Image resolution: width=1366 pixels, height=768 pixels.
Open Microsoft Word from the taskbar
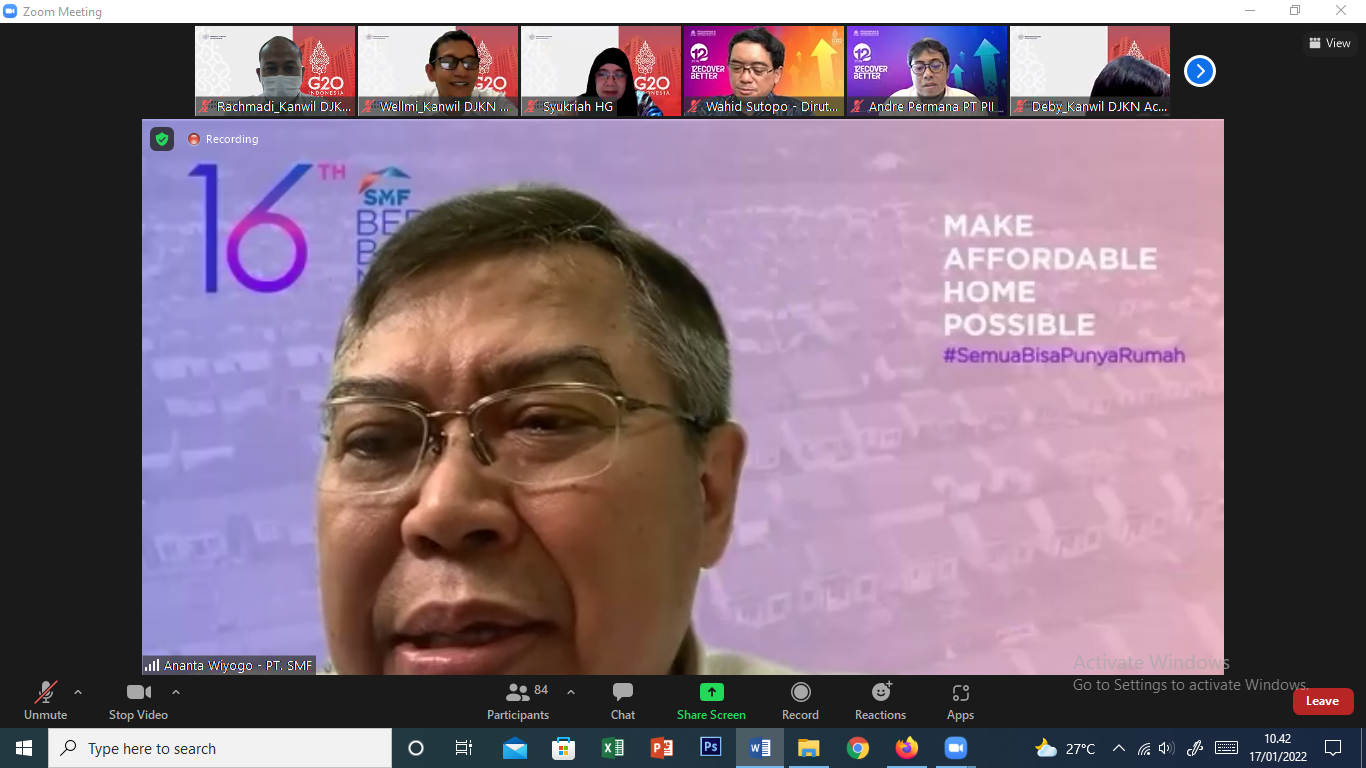tap(760, 748)
